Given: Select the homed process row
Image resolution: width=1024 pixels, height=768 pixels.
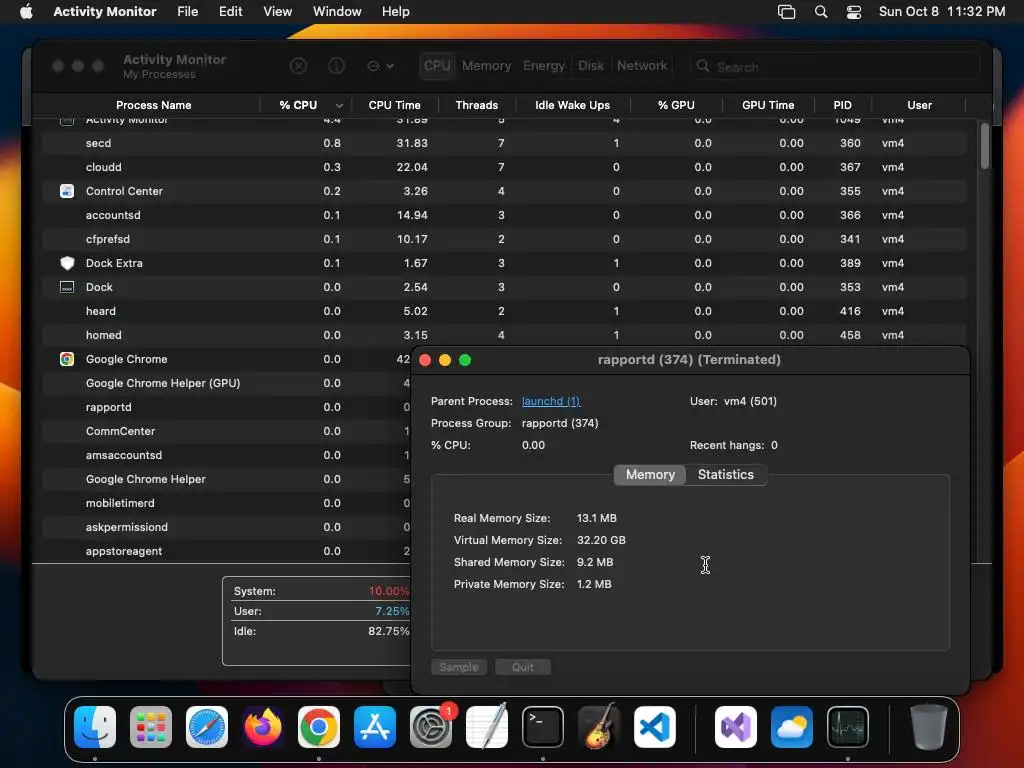Looking at the screenshot, I should pos(504,335).
